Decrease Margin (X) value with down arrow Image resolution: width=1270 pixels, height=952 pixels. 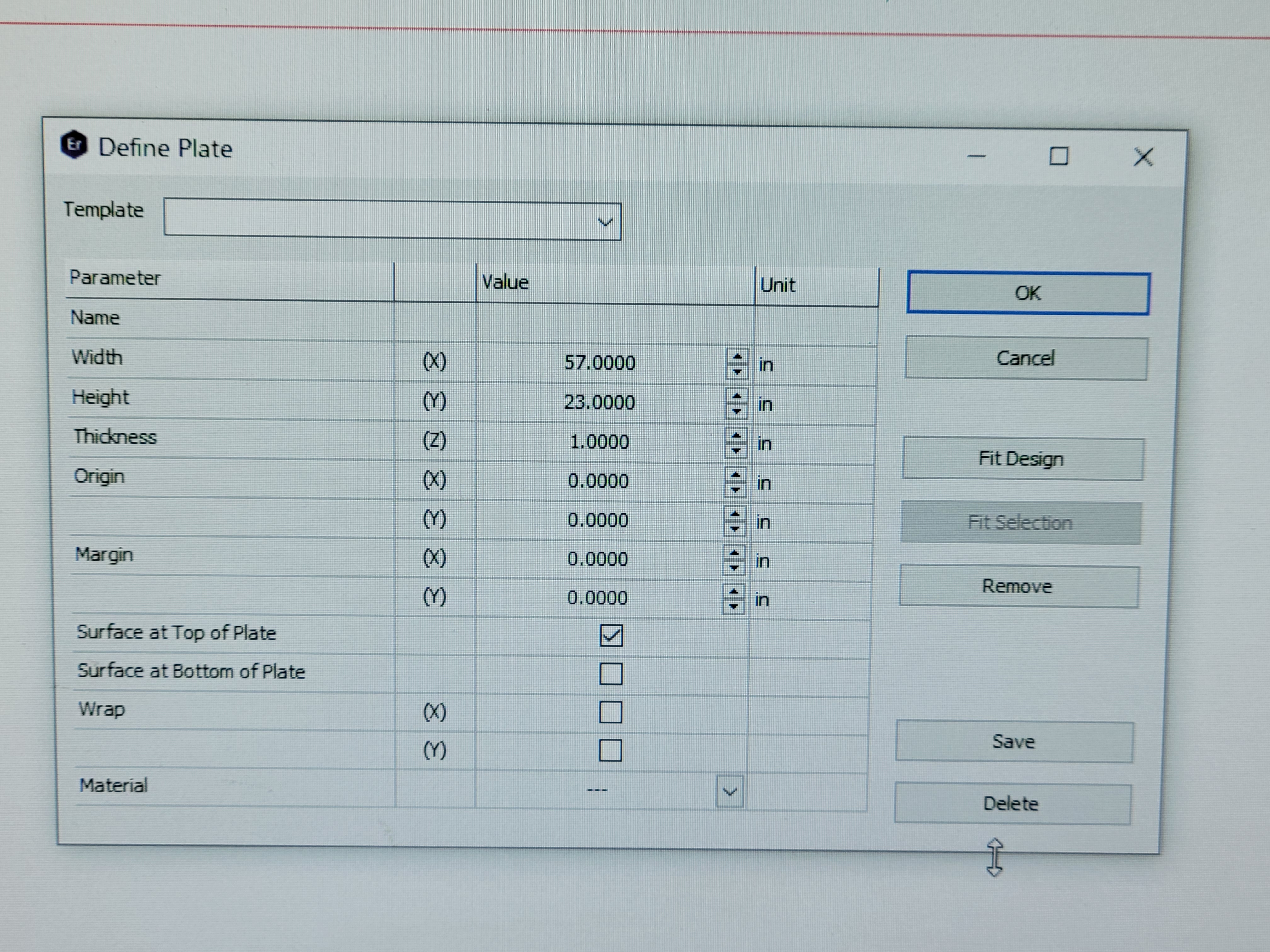(734, 568)
